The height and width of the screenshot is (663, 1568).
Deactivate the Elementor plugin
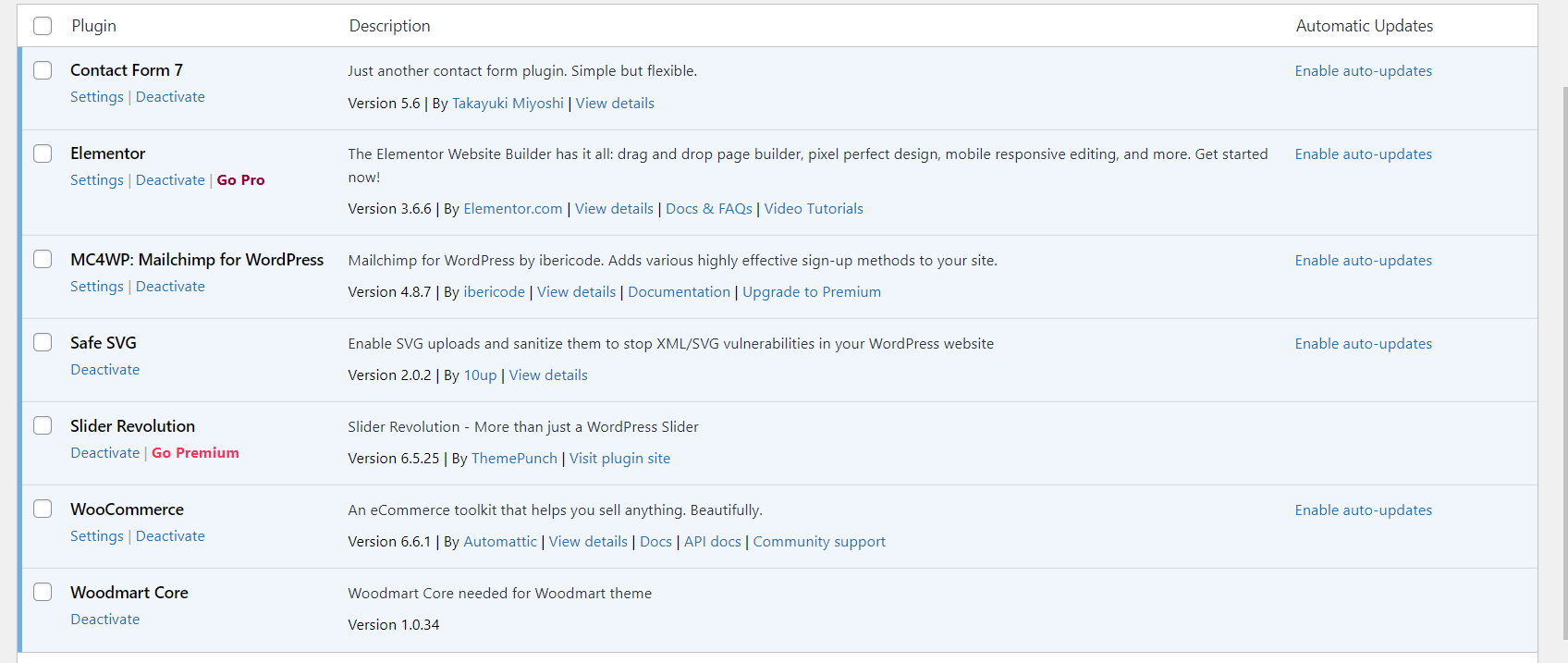tap(170, 180)
